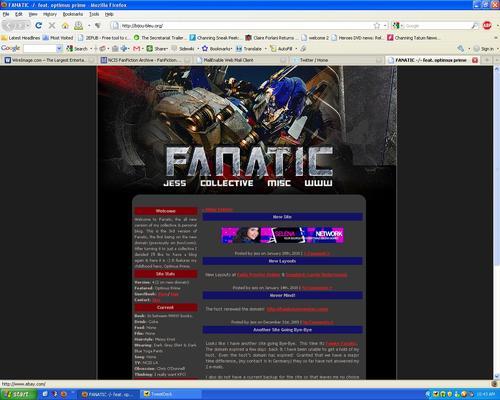500x400 pixels.
Task: Show desktop via quick launch icon
Action: coord(45,394)
